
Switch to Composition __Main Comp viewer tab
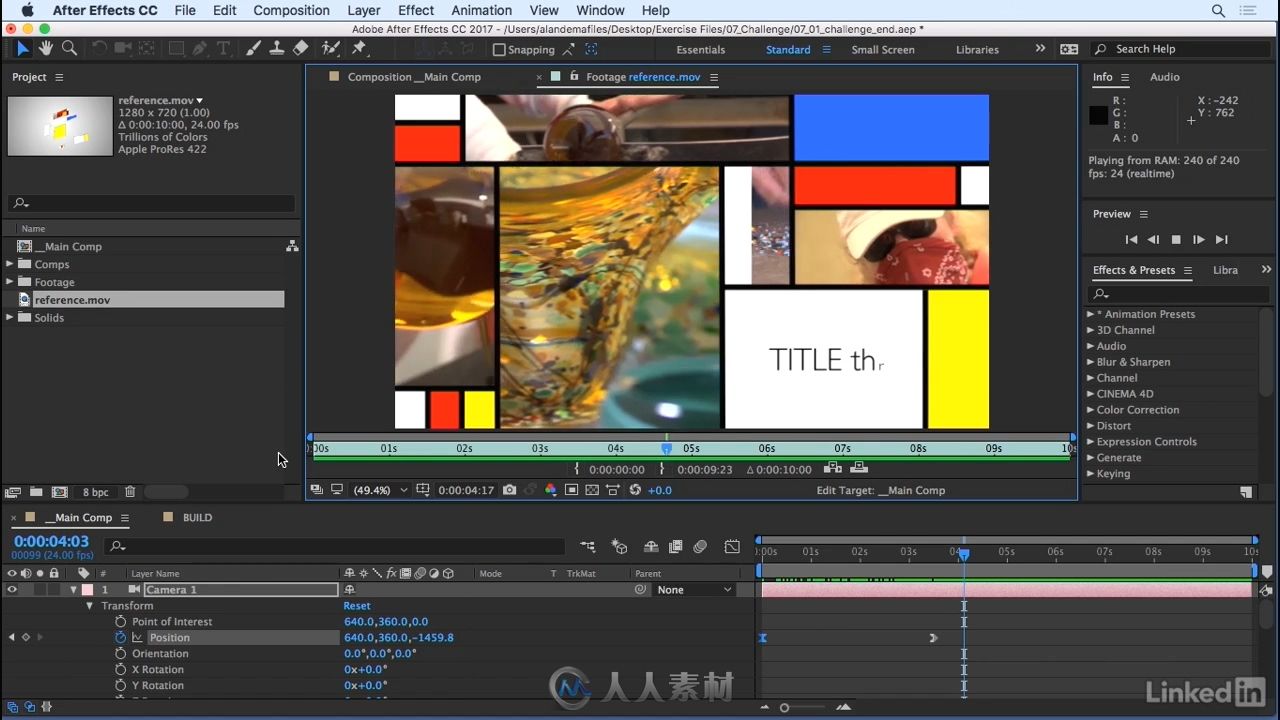414,77
